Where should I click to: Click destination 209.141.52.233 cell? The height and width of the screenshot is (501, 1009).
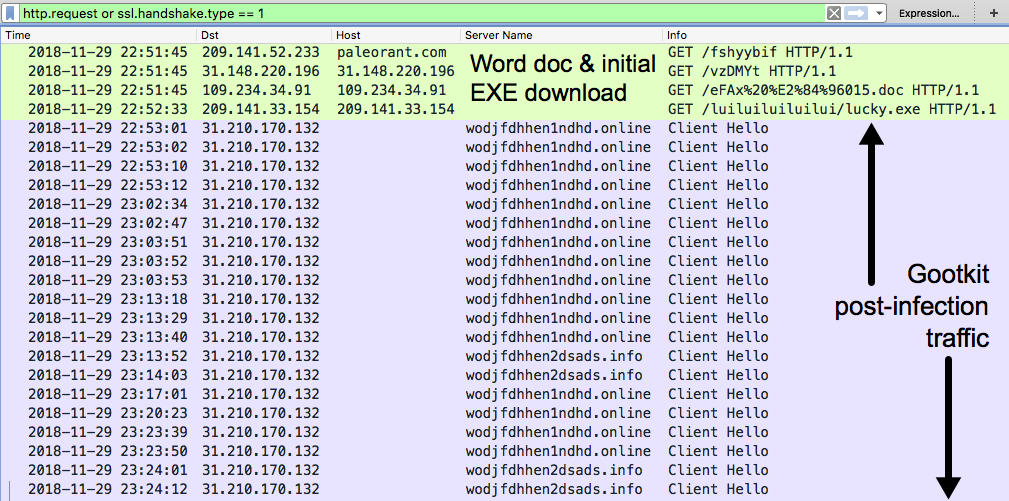click(261, 53)
